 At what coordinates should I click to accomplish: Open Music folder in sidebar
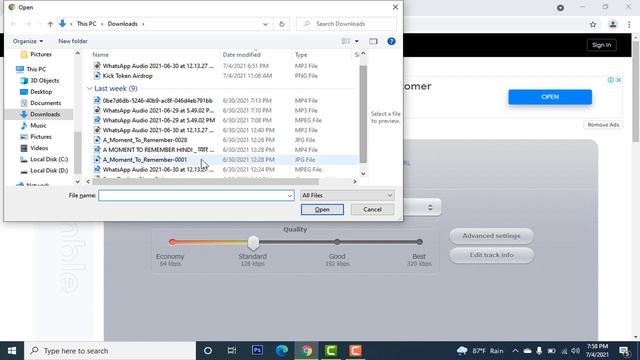tap(38, 125)
